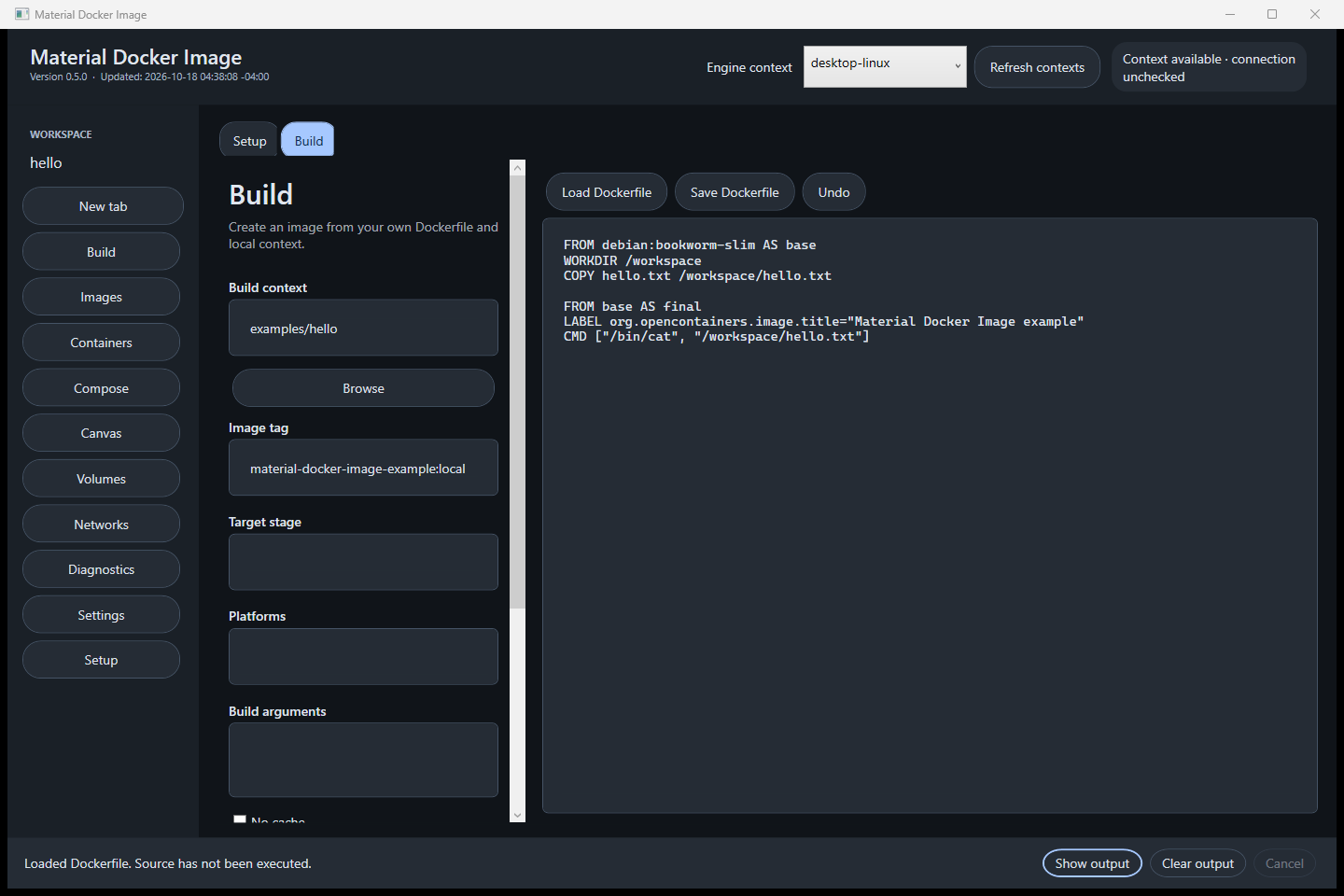This screenshot has width=1344, height=896.
Task: Open Build in the workspace sidebar
Action: (101, 252)
